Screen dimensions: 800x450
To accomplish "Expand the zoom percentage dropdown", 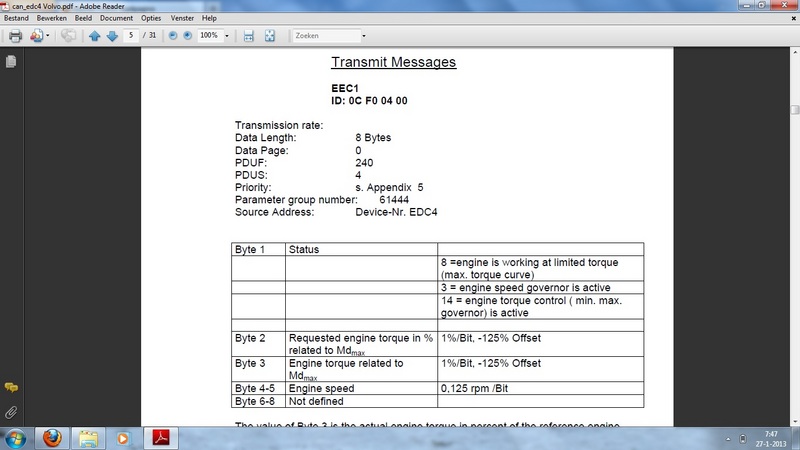I will [228, 35].
